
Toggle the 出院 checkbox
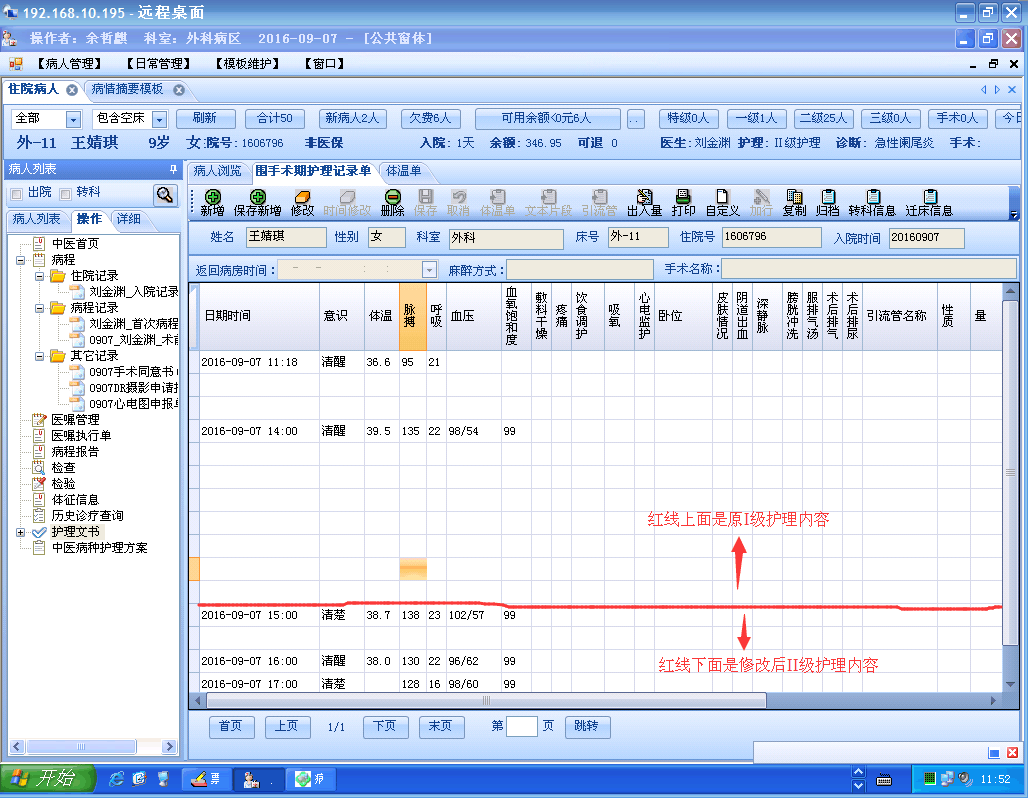(16, 193)
